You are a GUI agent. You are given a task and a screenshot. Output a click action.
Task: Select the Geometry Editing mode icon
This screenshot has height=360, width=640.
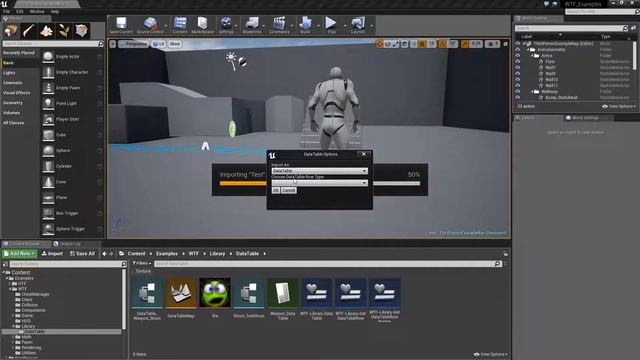[81, 31]
